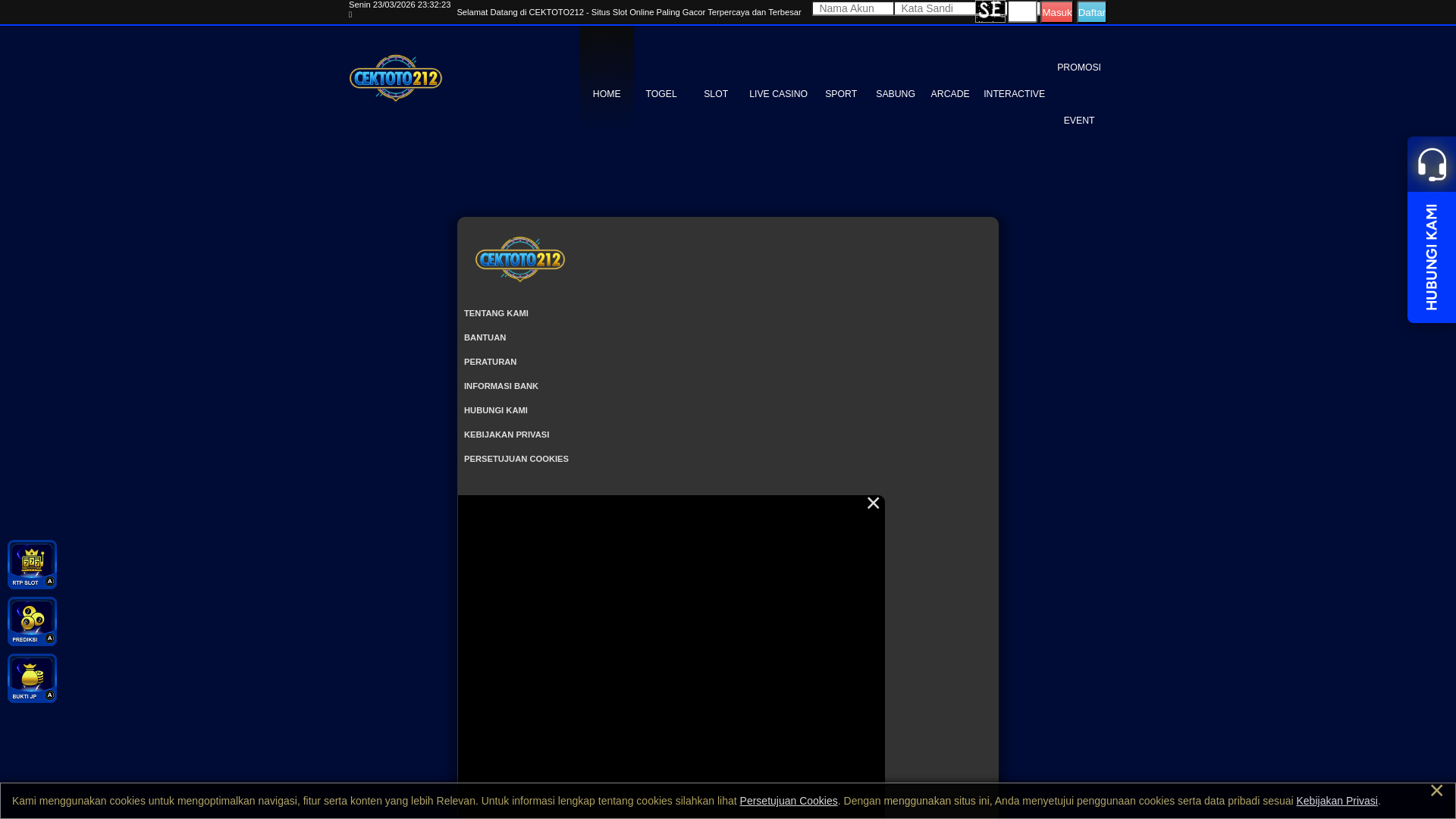This screenshot has width=1456, height=819.
Task: Go to the HOME menu
Action: pyautogui.click(x=607, y=94)
